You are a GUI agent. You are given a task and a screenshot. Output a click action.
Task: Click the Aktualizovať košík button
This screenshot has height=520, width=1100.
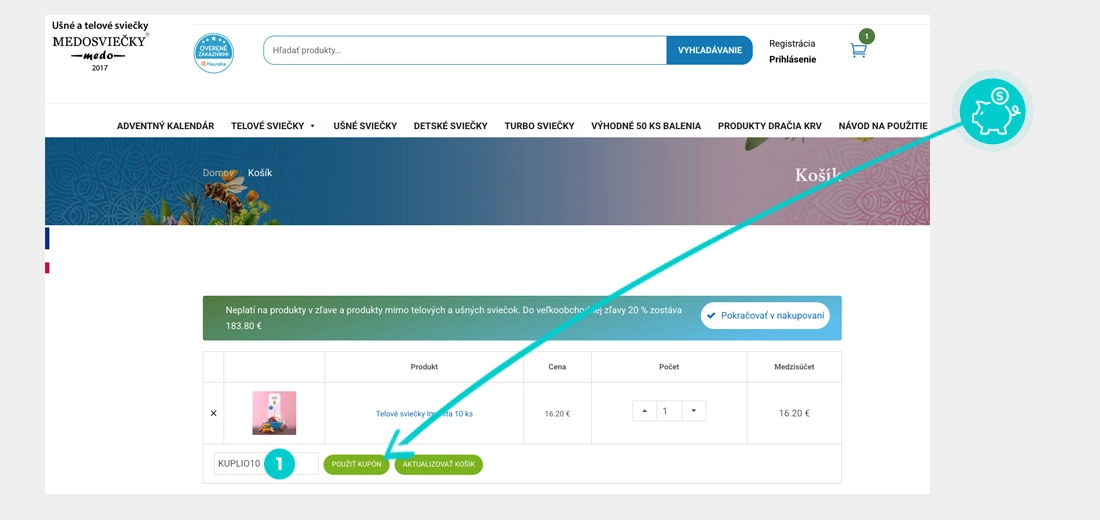pos(438,464)
